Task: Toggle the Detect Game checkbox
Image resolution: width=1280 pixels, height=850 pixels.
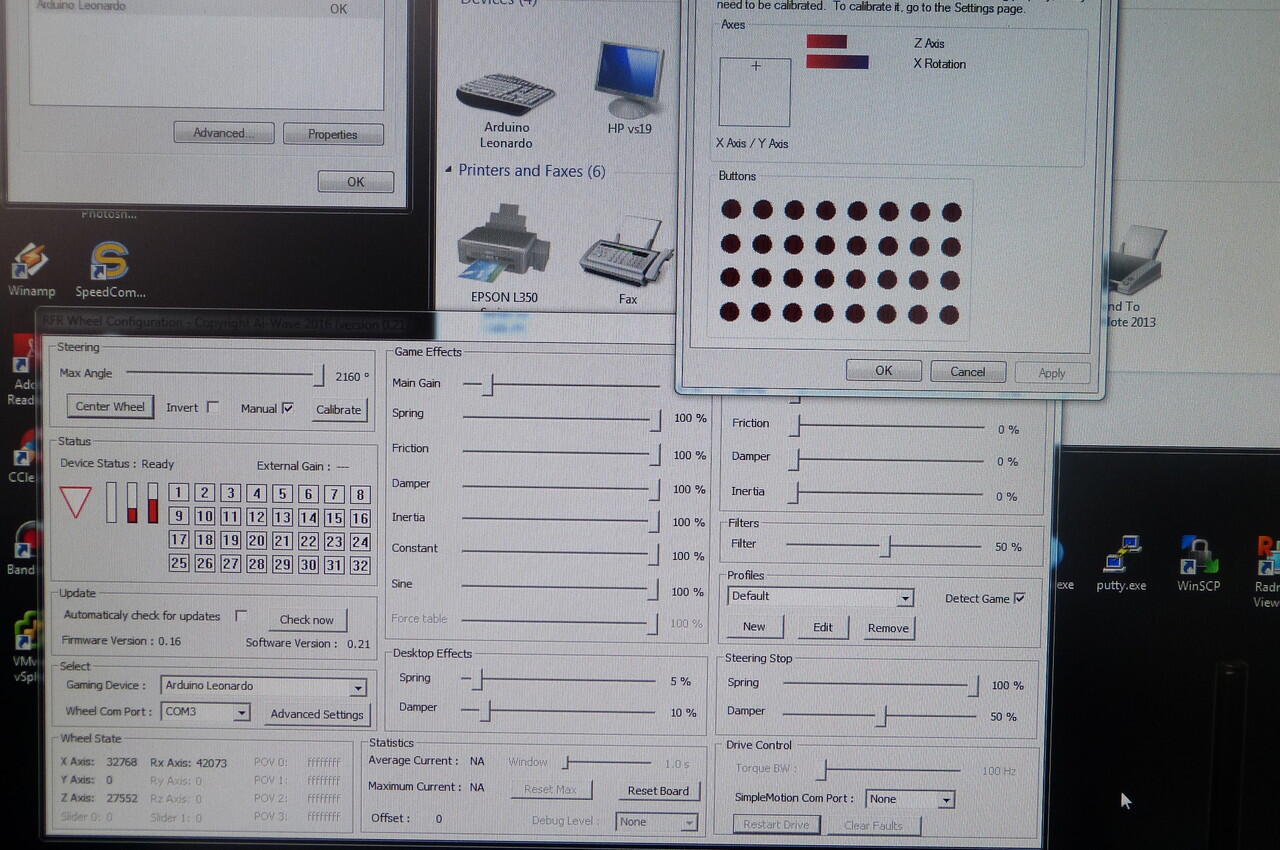Action: [x=1020, y=598]
